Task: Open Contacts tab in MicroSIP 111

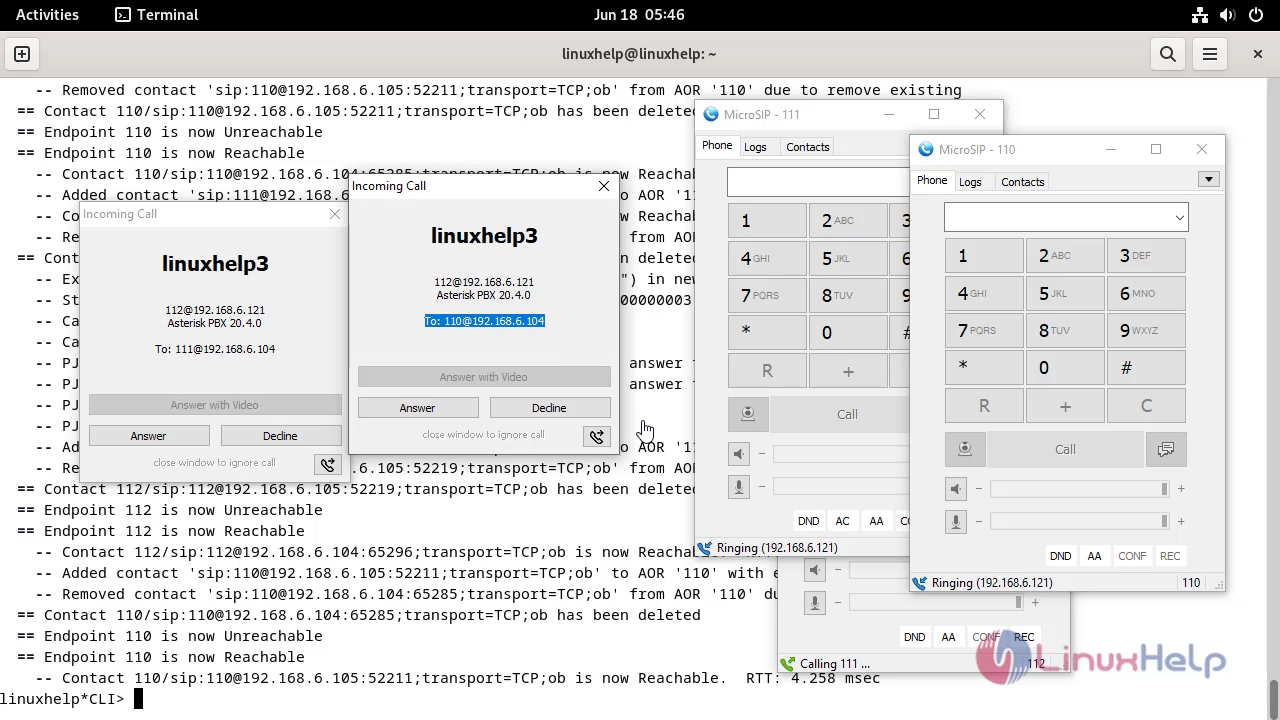Action: [808, 147]
